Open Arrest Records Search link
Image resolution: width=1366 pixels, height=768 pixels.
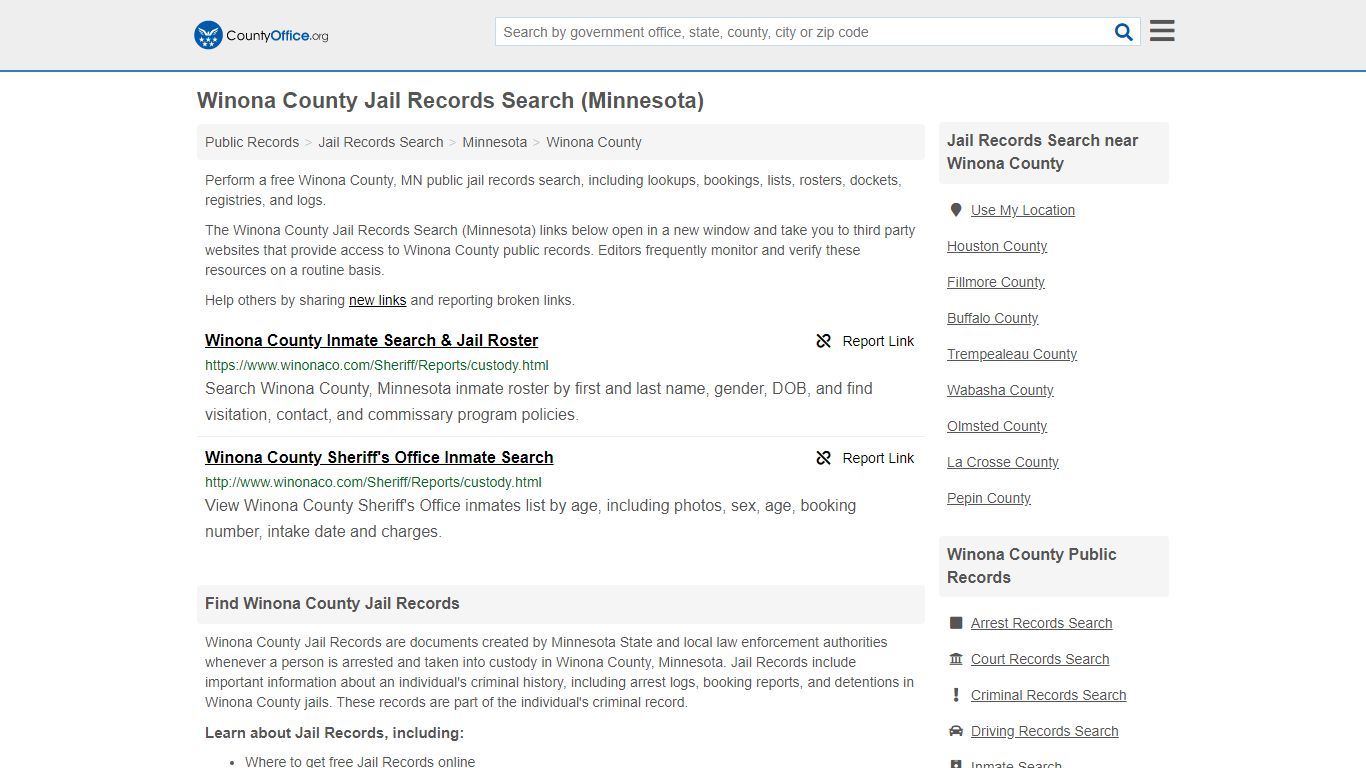[x=1041, y=623]
